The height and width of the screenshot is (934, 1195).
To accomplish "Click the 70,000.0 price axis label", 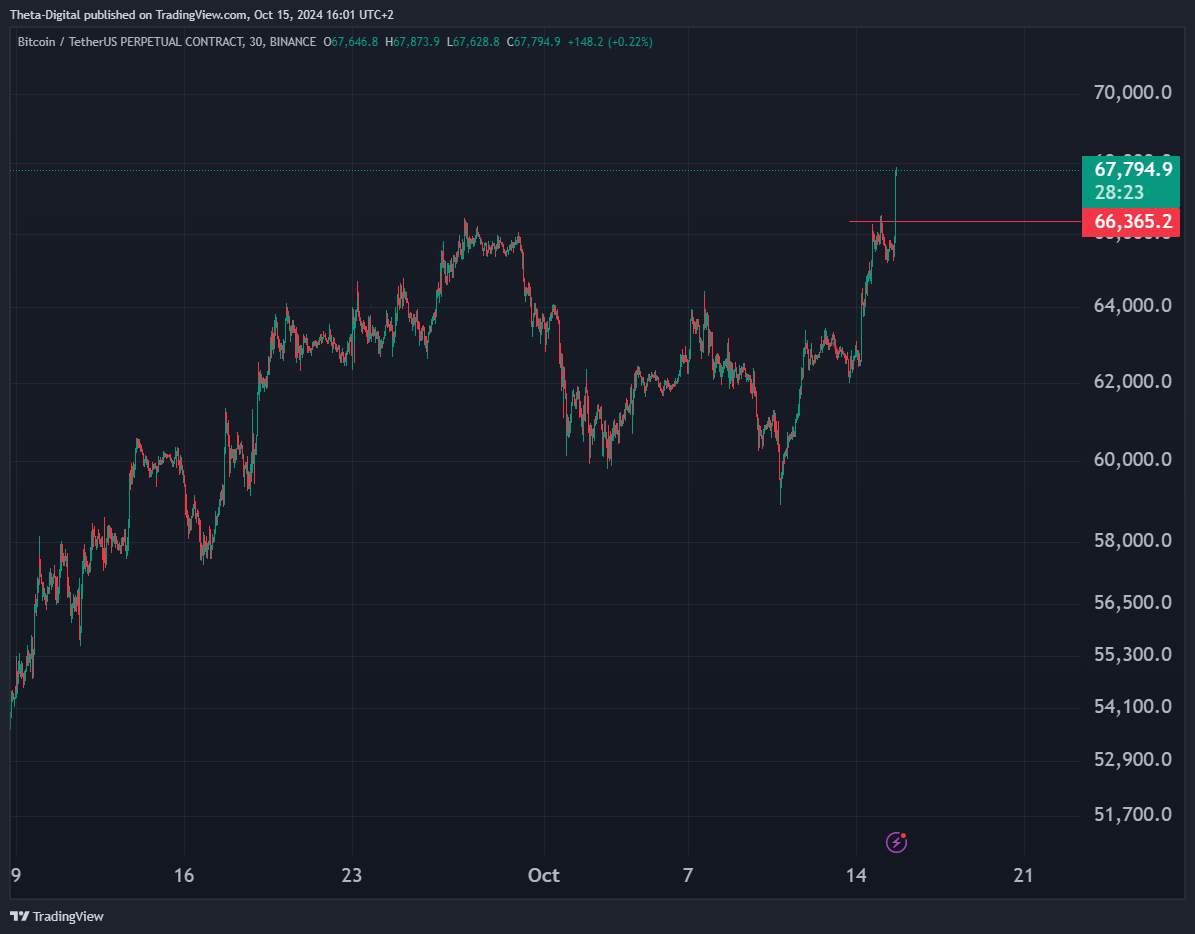I will tap(1133, 92).
